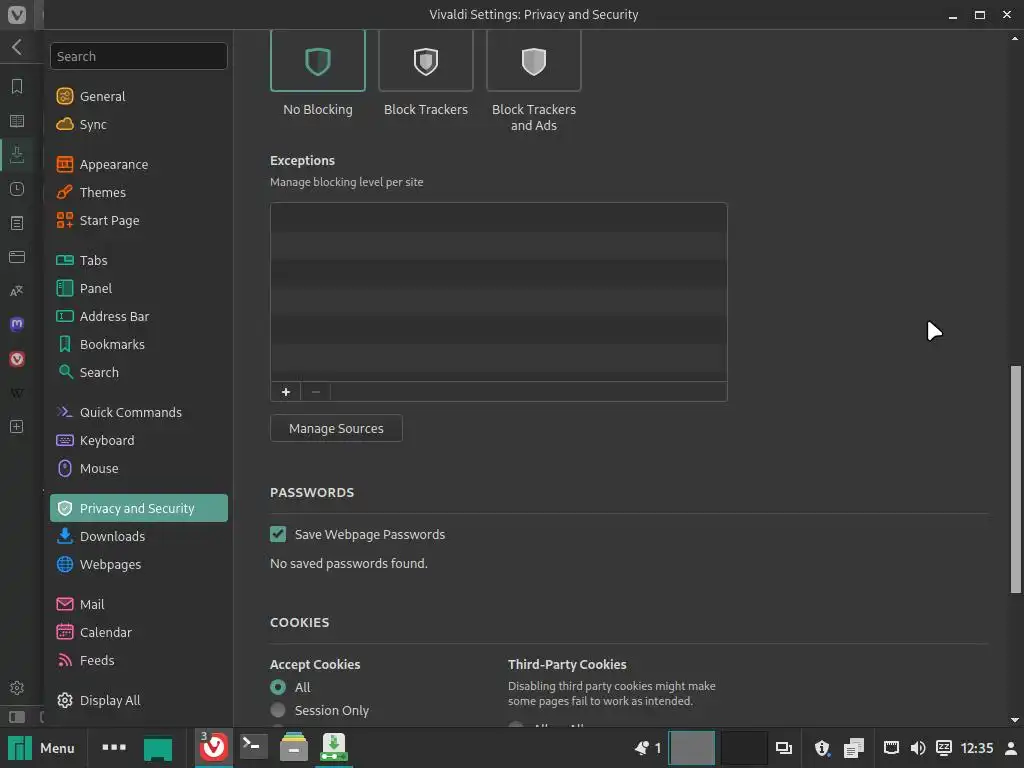The image size is (1024, 768).
Task: Open General settings category
Action: tap(138, 96)
